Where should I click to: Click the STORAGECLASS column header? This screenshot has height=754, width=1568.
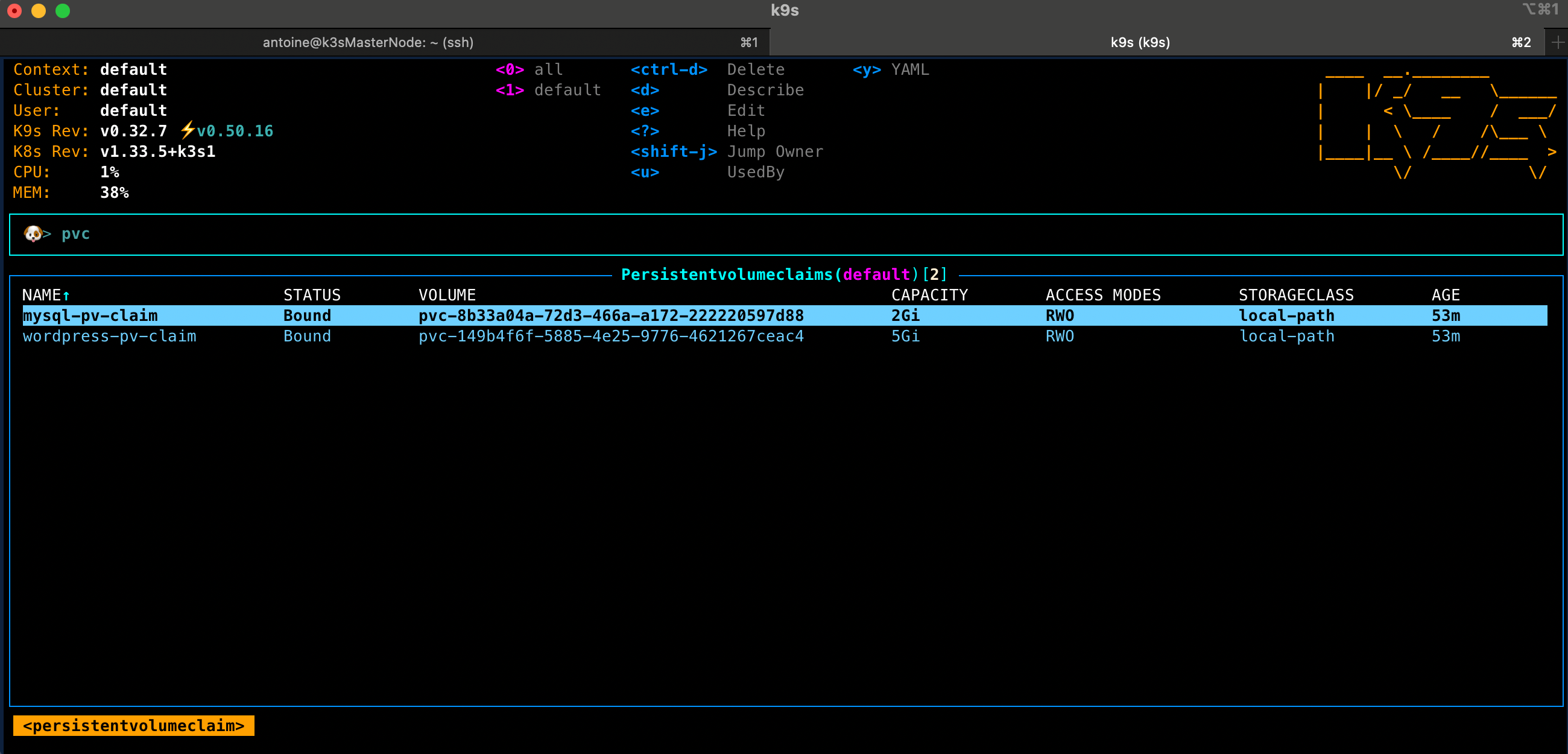coord(1295,296)
